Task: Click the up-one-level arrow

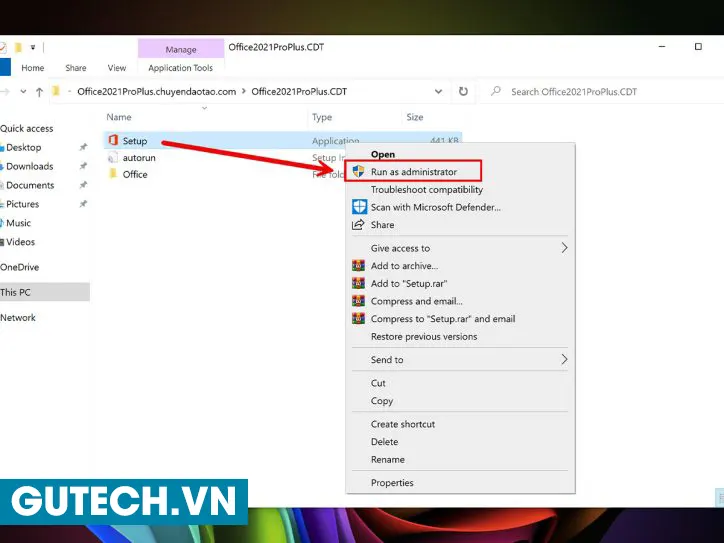Action: tap(39, 92)
